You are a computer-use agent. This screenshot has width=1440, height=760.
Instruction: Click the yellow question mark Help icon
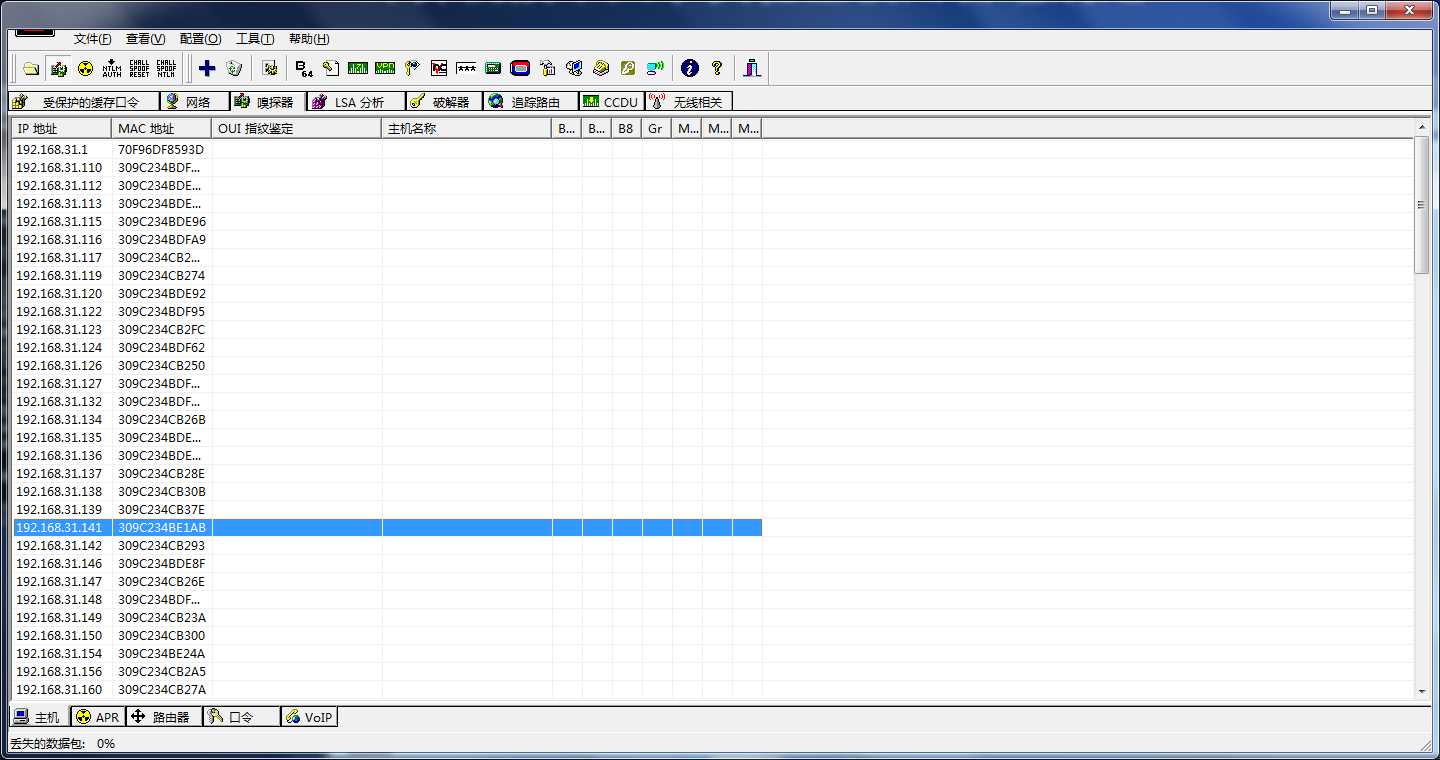(x=716, y=68)
